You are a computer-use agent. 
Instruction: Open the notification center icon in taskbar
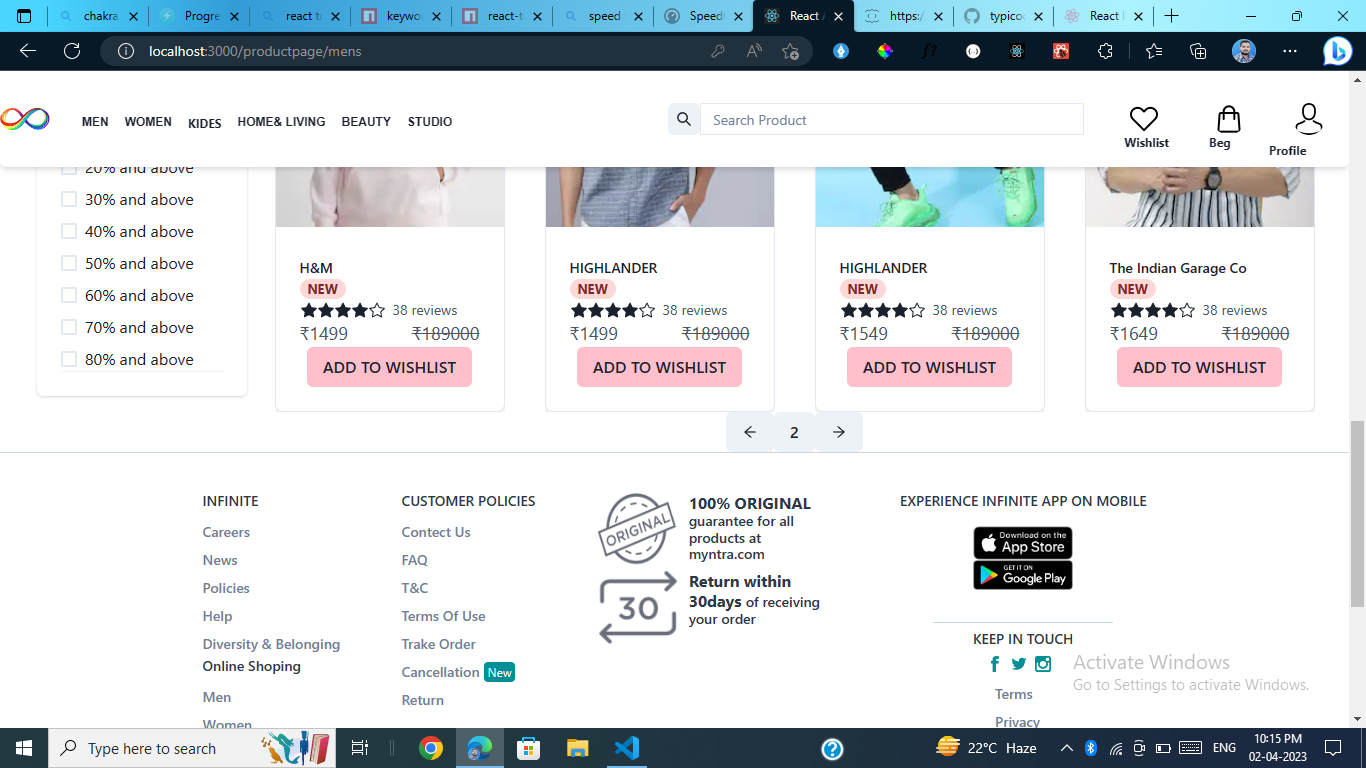1333,748
